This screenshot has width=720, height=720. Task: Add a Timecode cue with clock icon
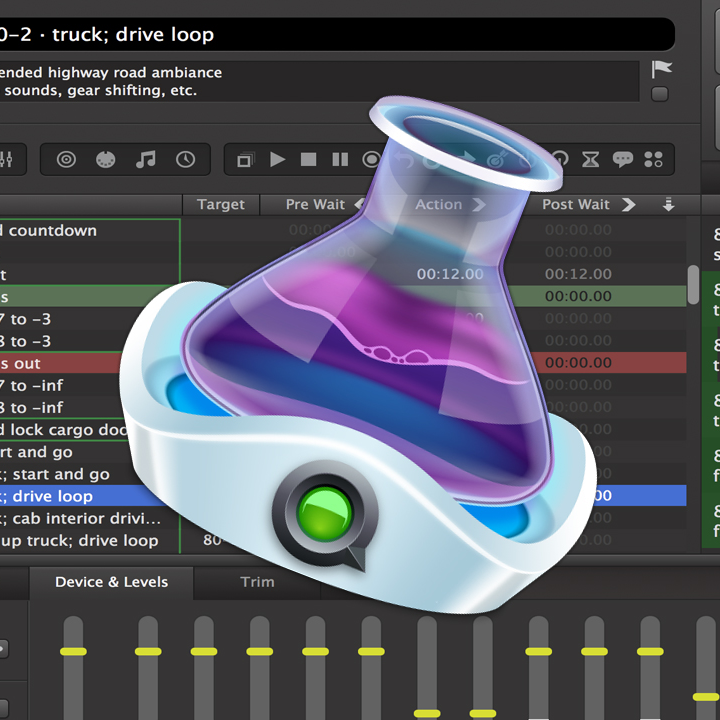pyautogui.click(x=185, y=159)
